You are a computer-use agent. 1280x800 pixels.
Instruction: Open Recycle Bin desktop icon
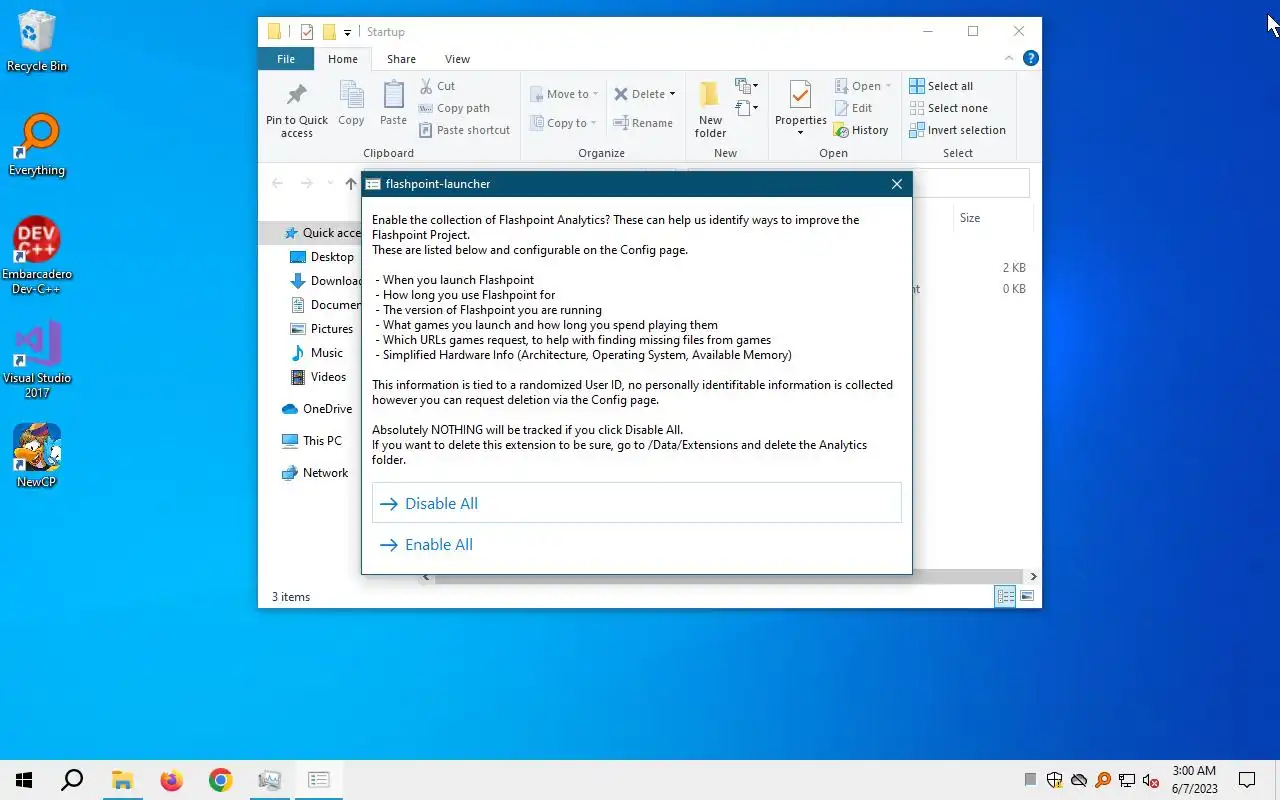tap(37, 42)
